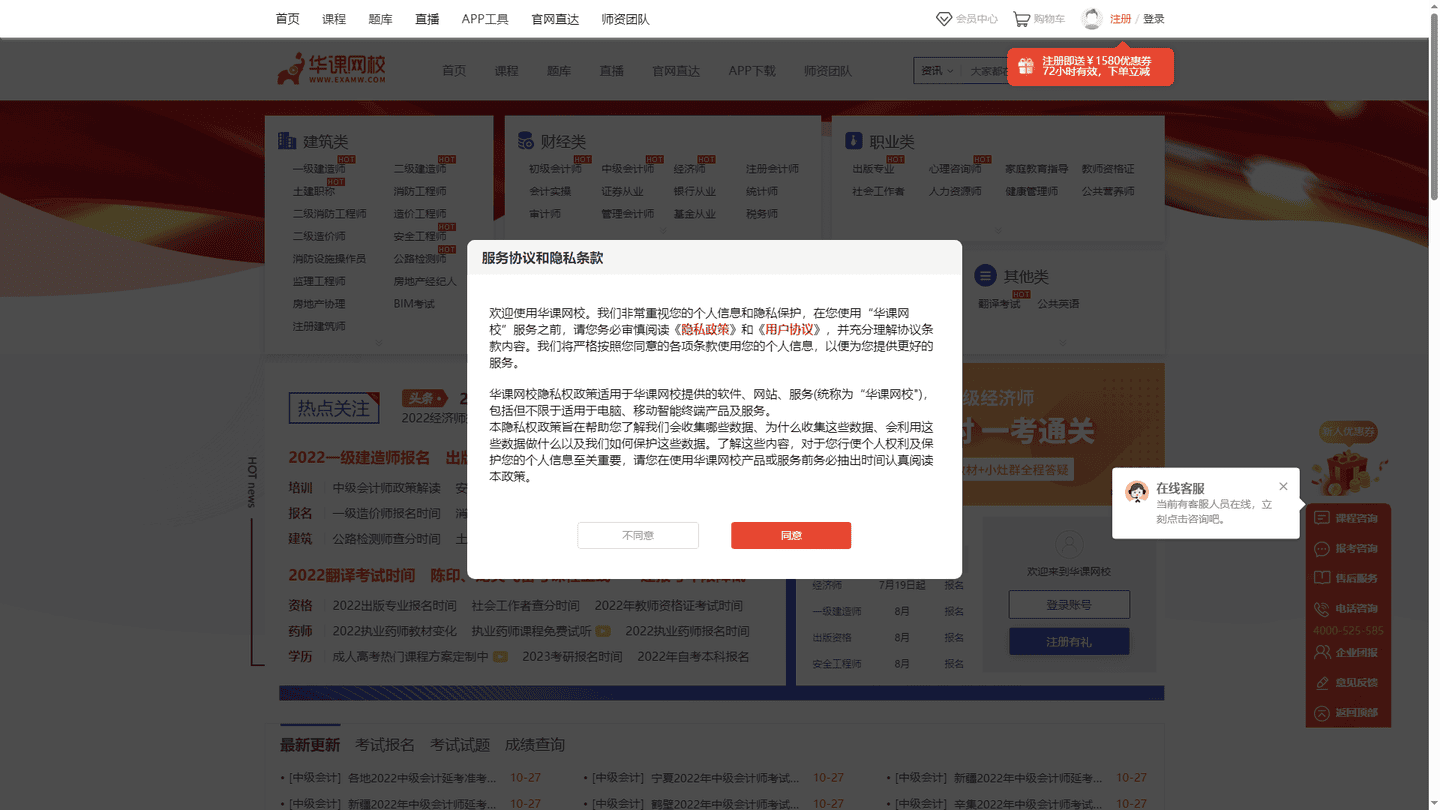Open the 用户协议 user agreement link
The width and height of the screenshot is (1440, 810).
pyautogui.click(x=789, y=329)
